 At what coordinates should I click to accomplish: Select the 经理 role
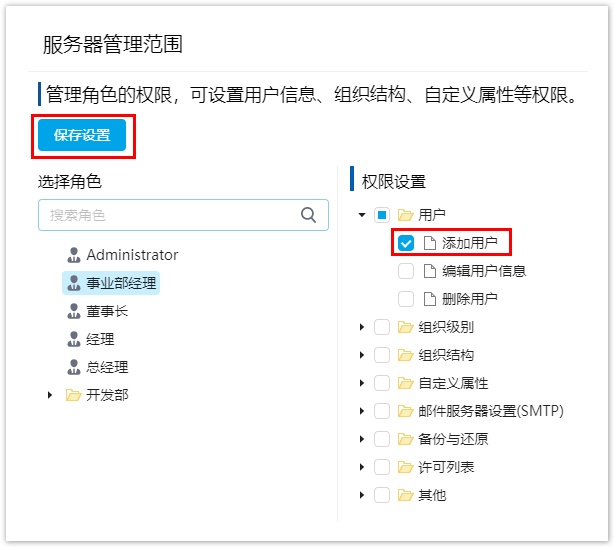pyautogui.click(x=100, y=339)
